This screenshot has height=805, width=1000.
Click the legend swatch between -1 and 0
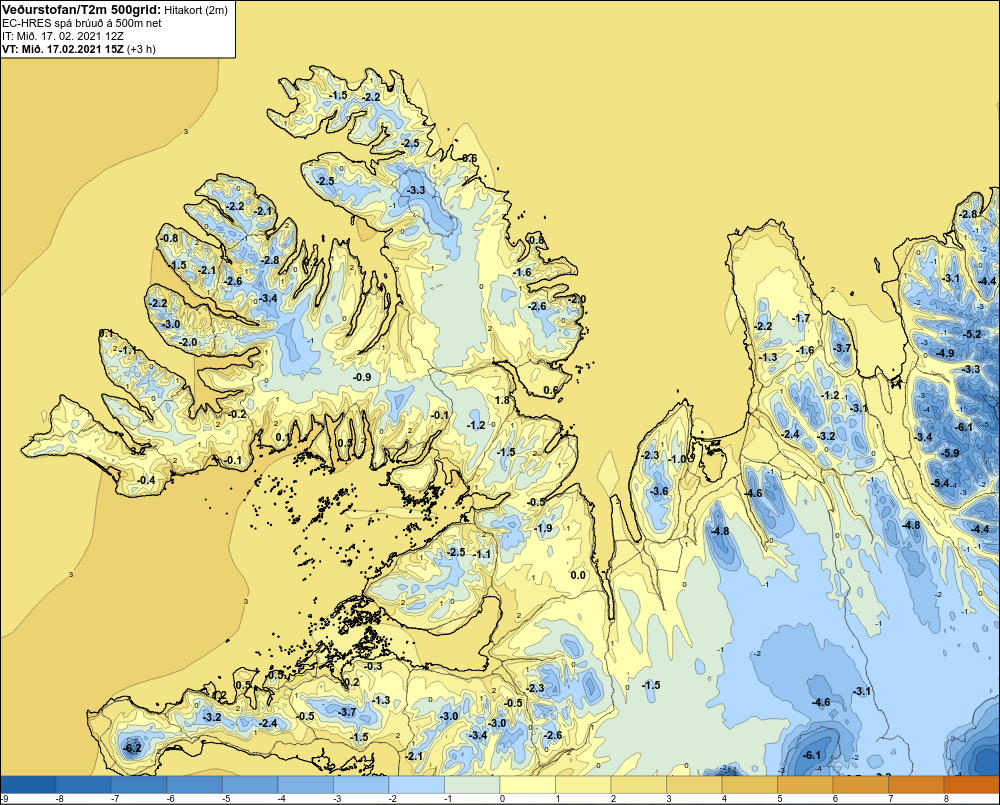(x=472, y=784)
